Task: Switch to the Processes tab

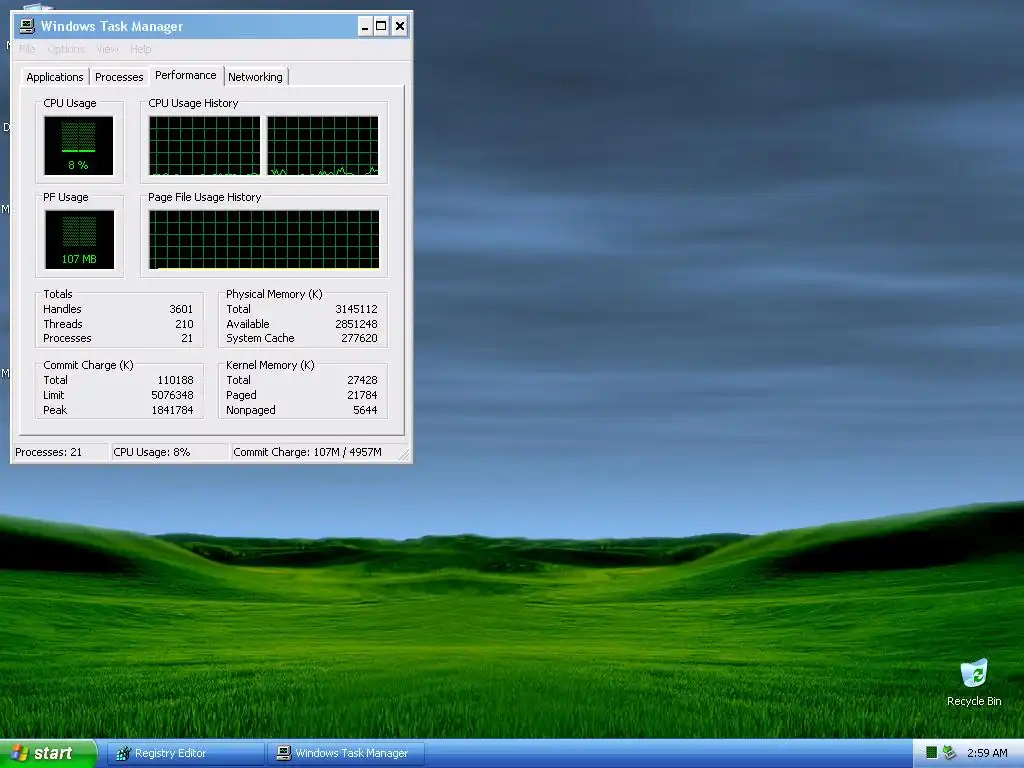Action: click(119, 77)
